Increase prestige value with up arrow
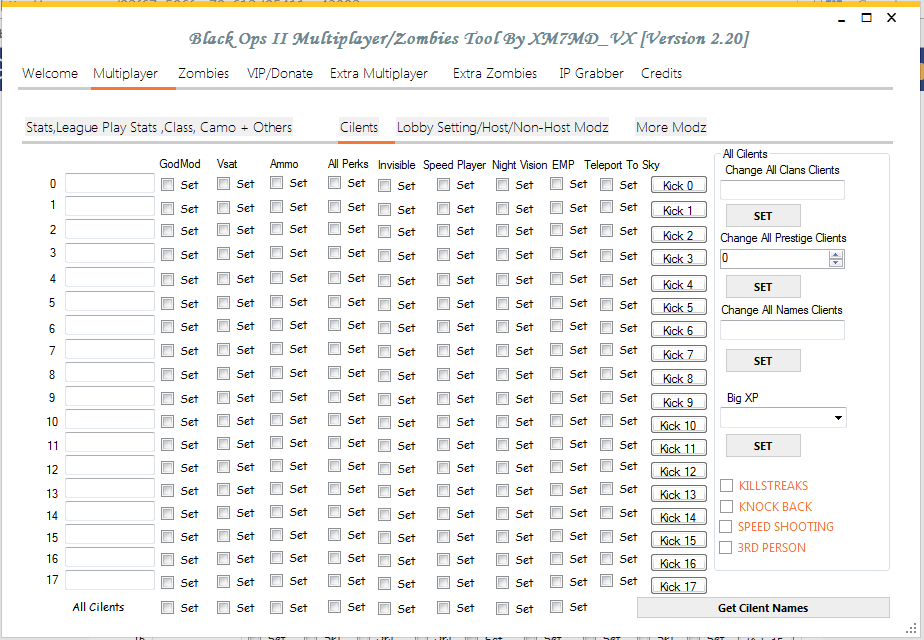The width and height of the screenshot is (924, 640). tap(836, 255)
